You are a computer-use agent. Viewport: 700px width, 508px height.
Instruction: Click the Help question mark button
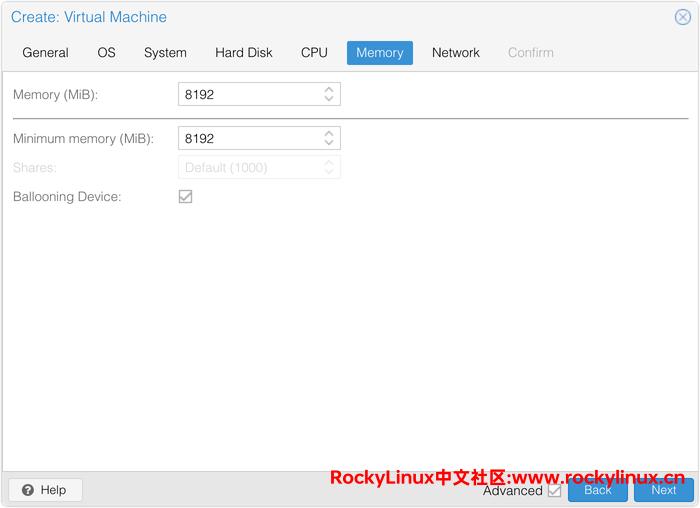pyautogui.click(x=45, y=490)
